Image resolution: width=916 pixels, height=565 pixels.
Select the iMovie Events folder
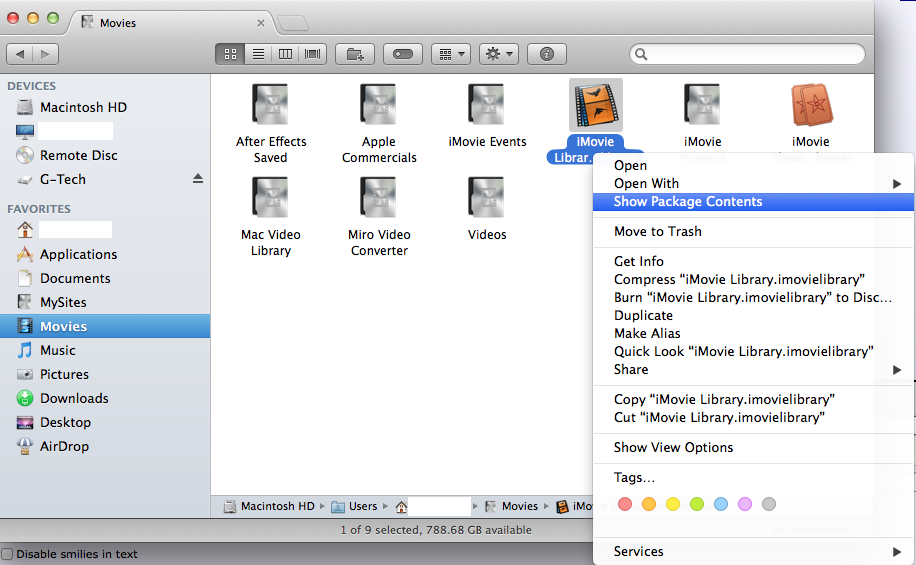487,105
